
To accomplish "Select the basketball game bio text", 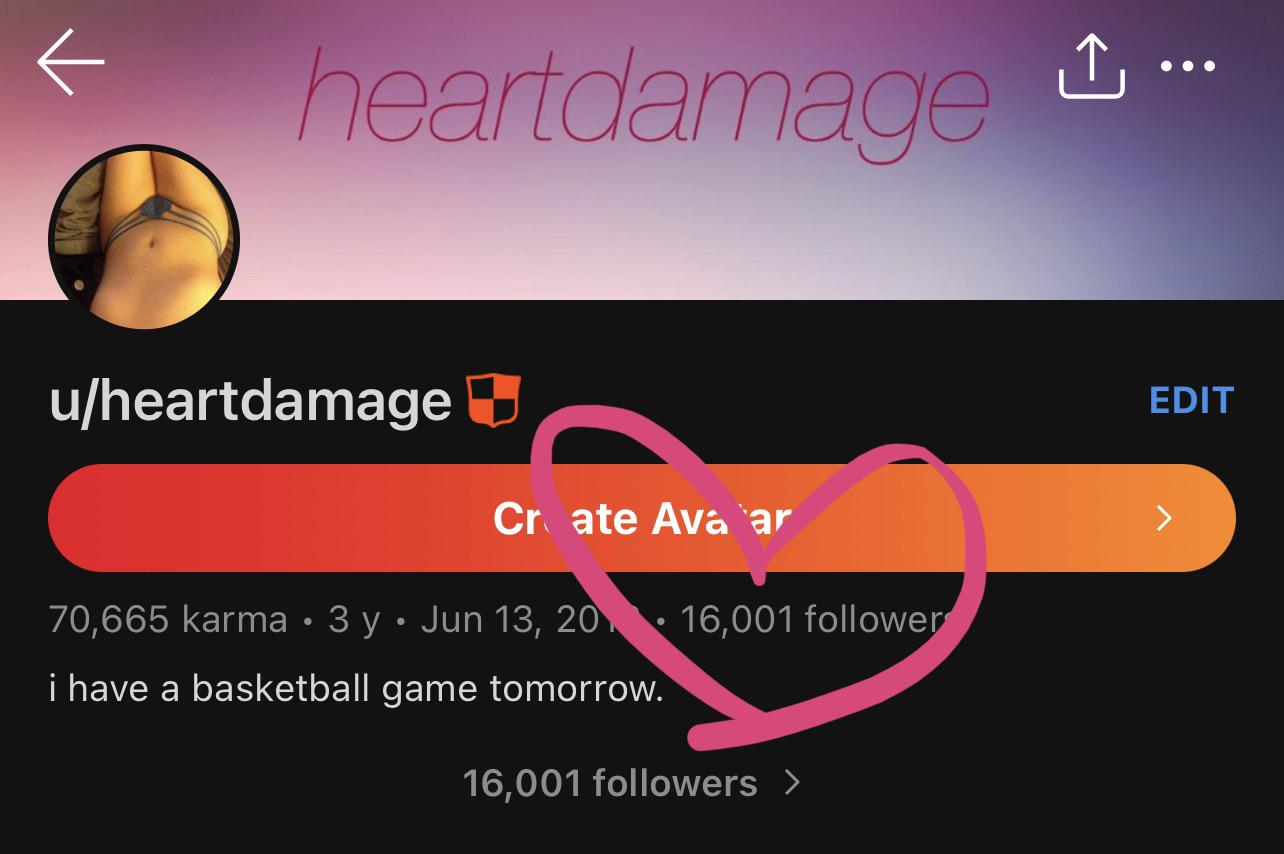I will click(356, 689).
